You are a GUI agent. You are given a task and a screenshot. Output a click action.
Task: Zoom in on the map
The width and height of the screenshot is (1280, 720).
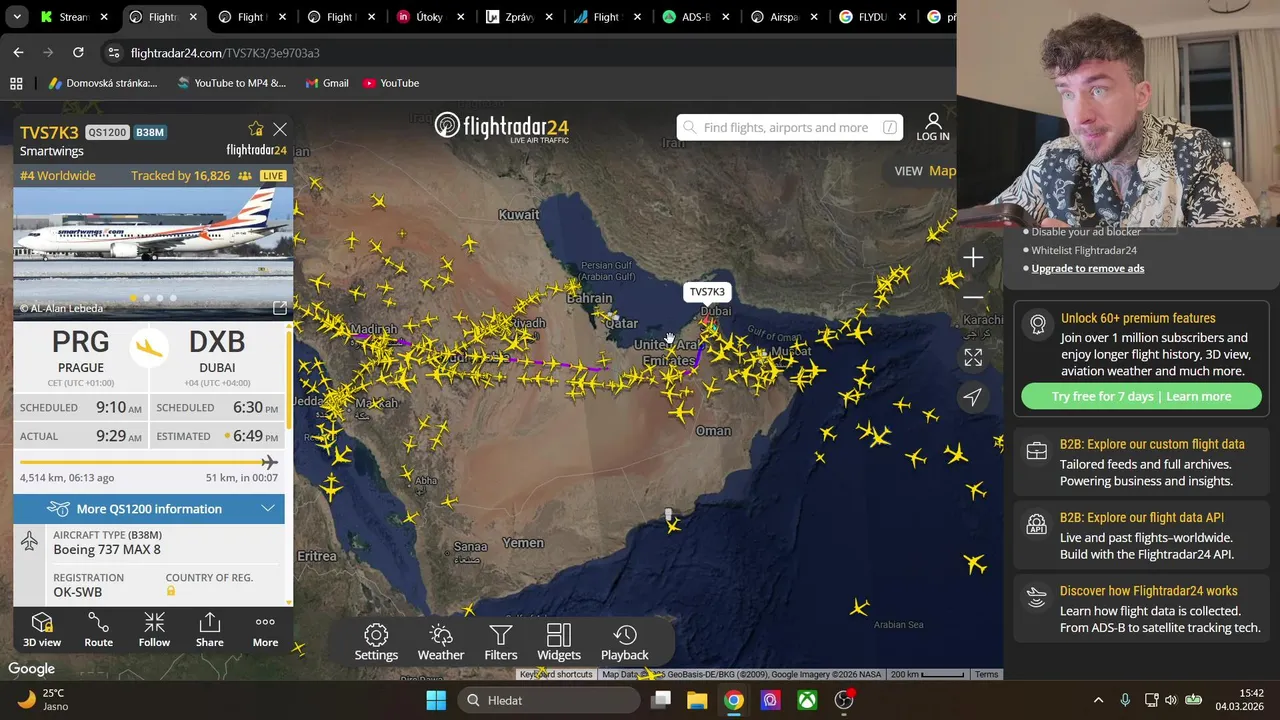(x=973, y=258)
